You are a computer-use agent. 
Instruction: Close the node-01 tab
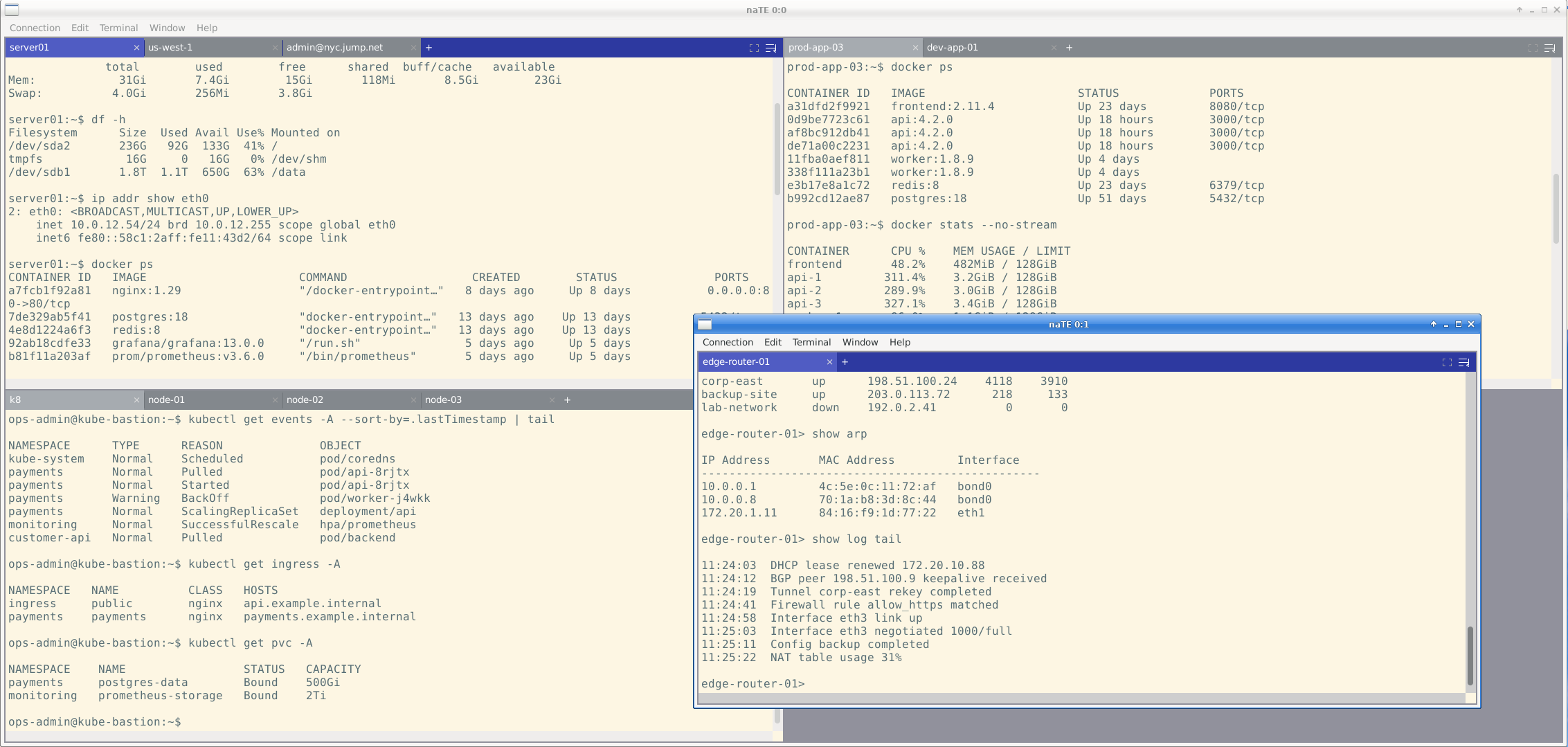tap(275, 400)
